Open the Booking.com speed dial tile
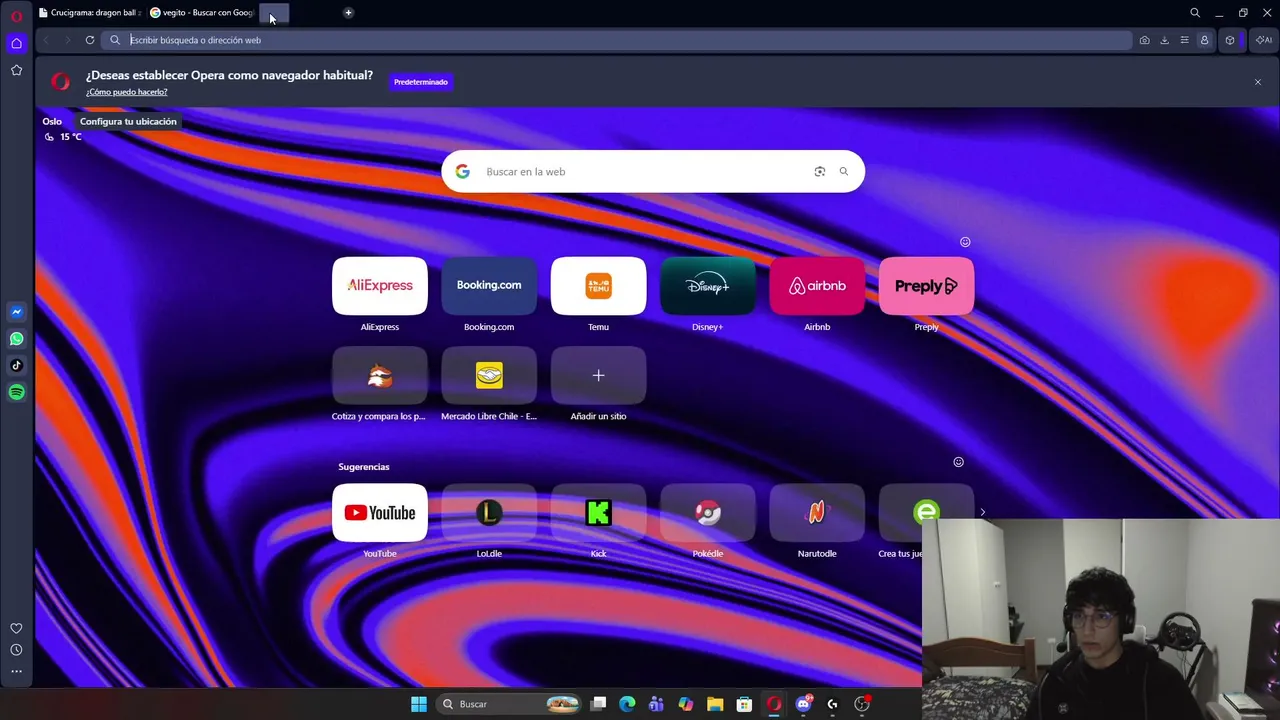The image size is (1280, 720). click(x=489, y=286)
